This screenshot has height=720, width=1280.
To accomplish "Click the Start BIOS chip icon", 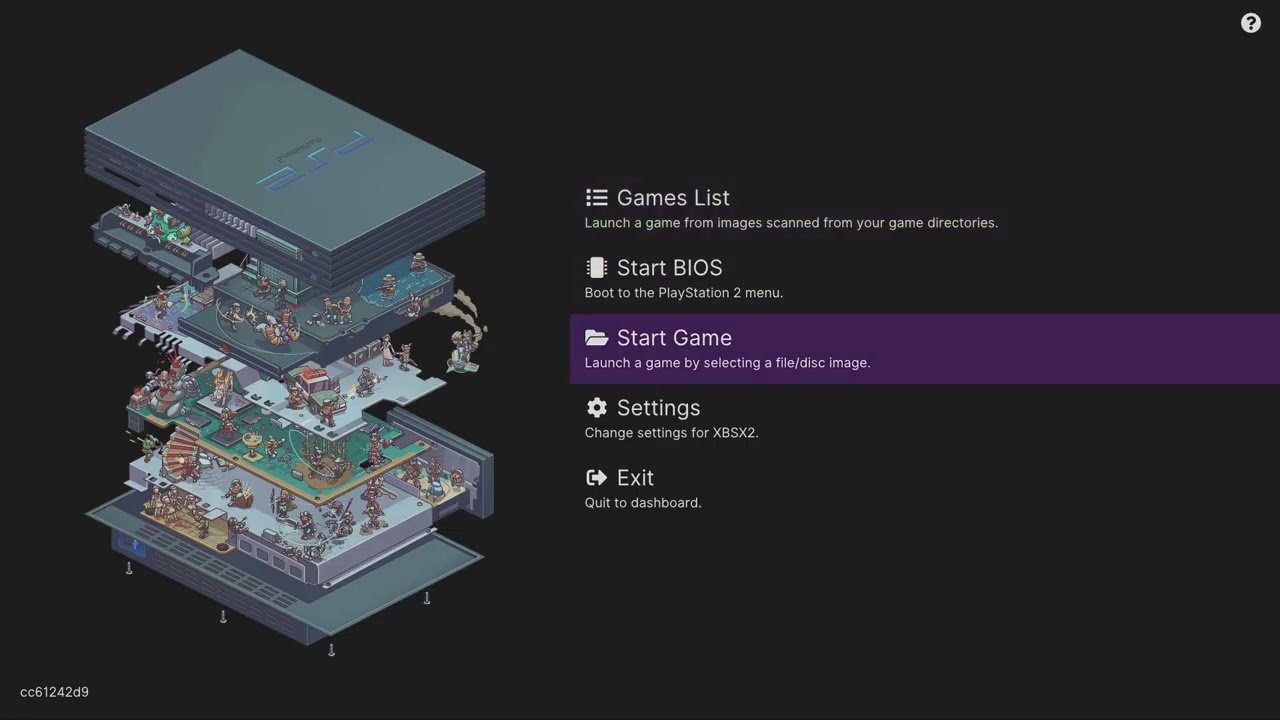I will [x=597, y=268].
